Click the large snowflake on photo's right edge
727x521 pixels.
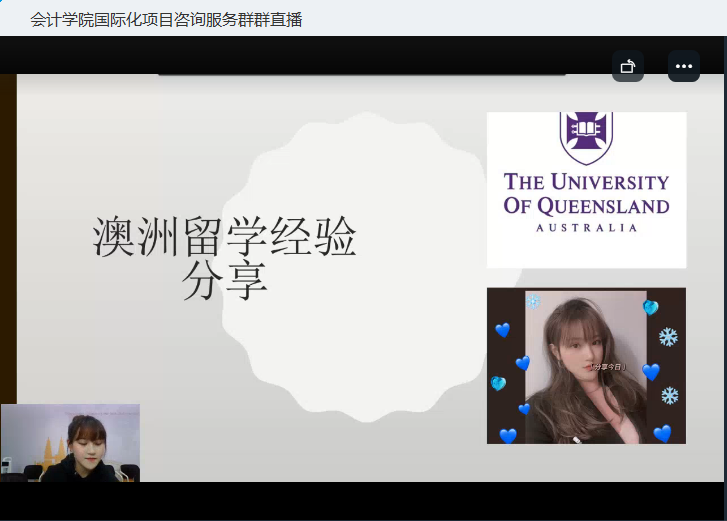668,338
